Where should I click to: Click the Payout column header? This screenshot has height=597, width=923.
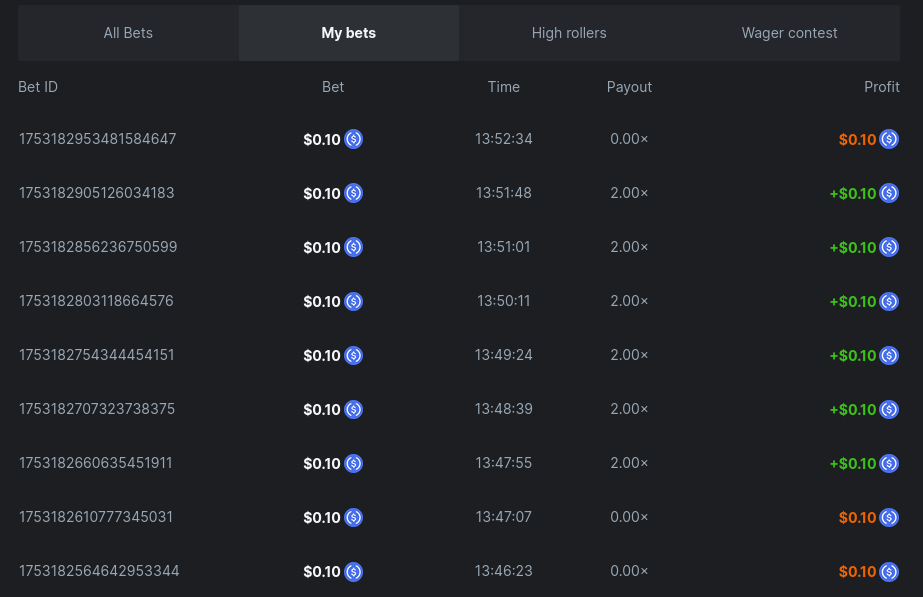click(x=629, y=87)
